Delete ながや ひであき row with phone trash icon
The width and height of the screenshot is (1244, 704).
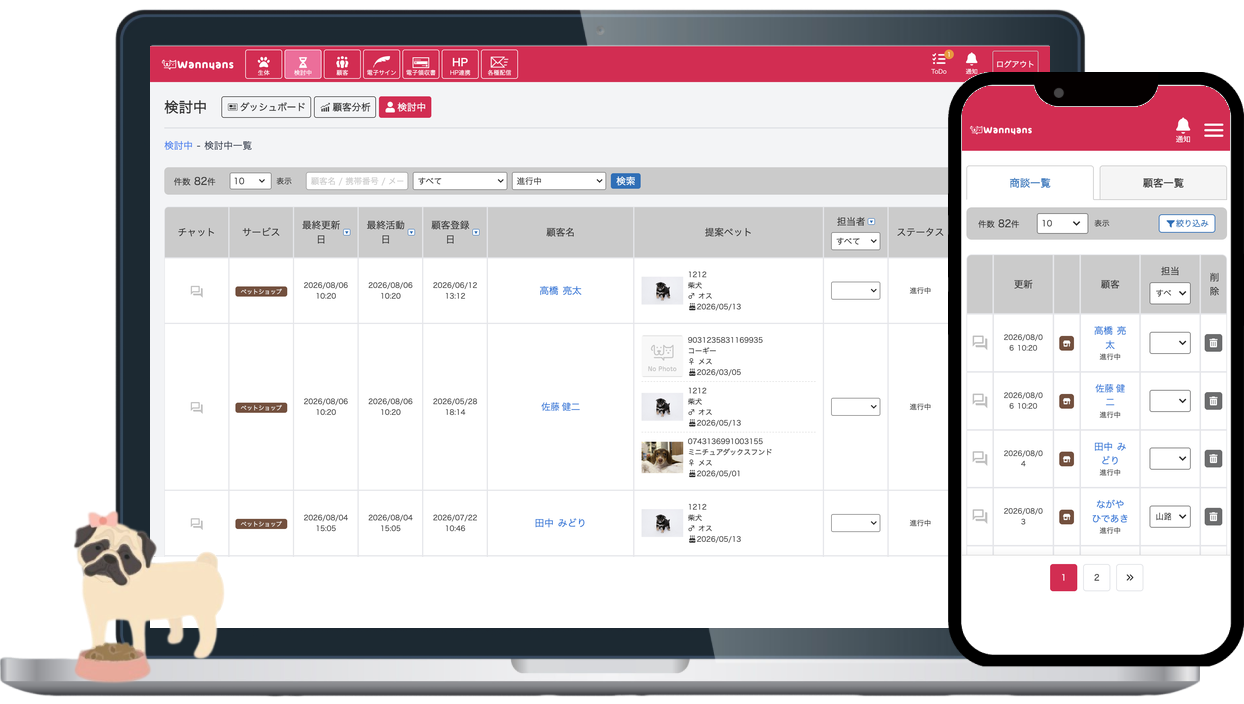pos(1213,517)
